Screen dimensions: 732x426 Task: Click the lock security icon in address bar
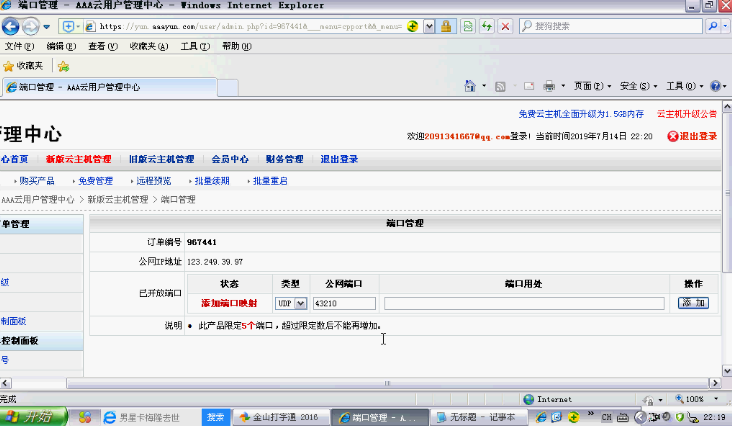click(x=446, y=26)
